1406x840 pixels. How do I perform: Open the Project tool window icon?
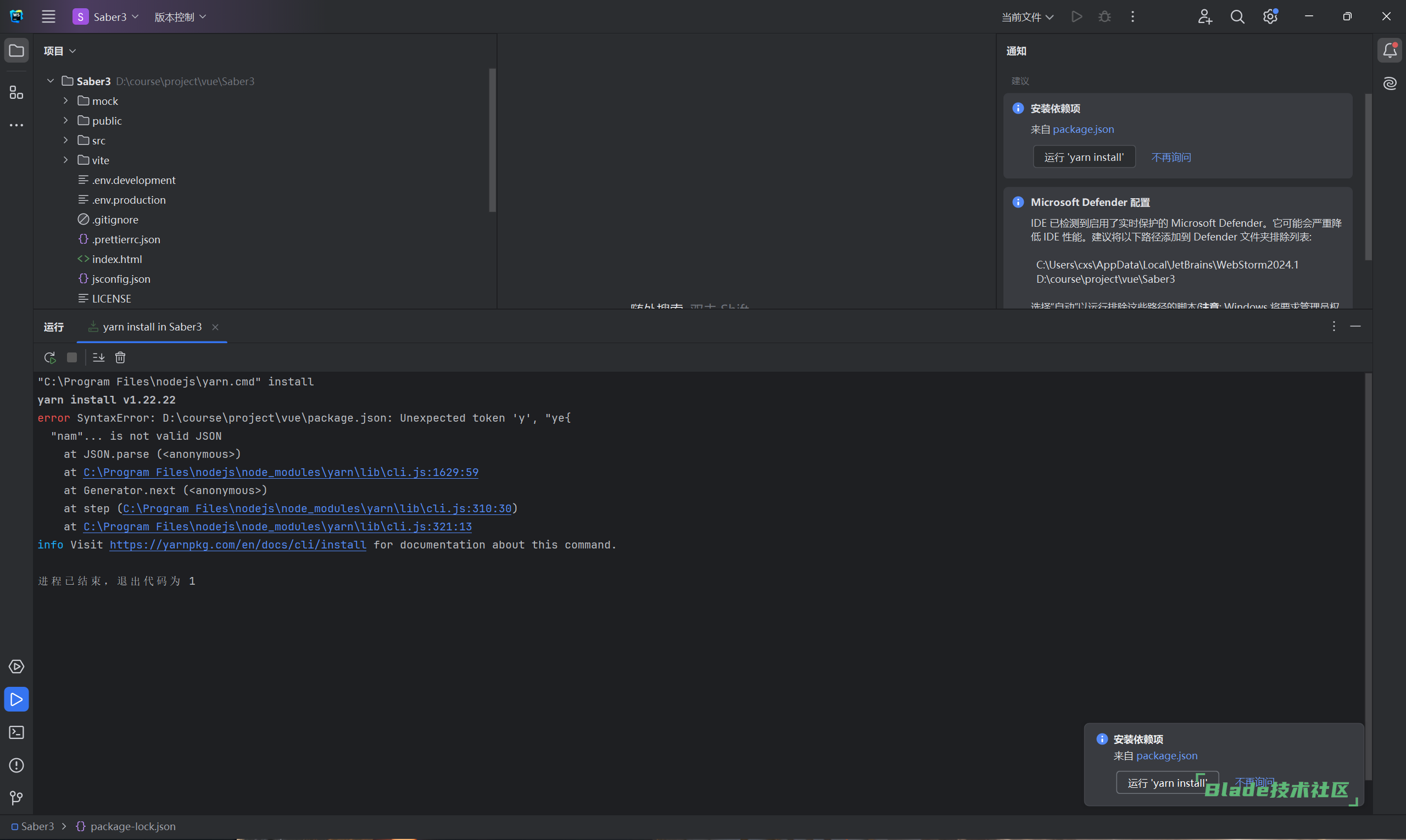pos(16,51)
